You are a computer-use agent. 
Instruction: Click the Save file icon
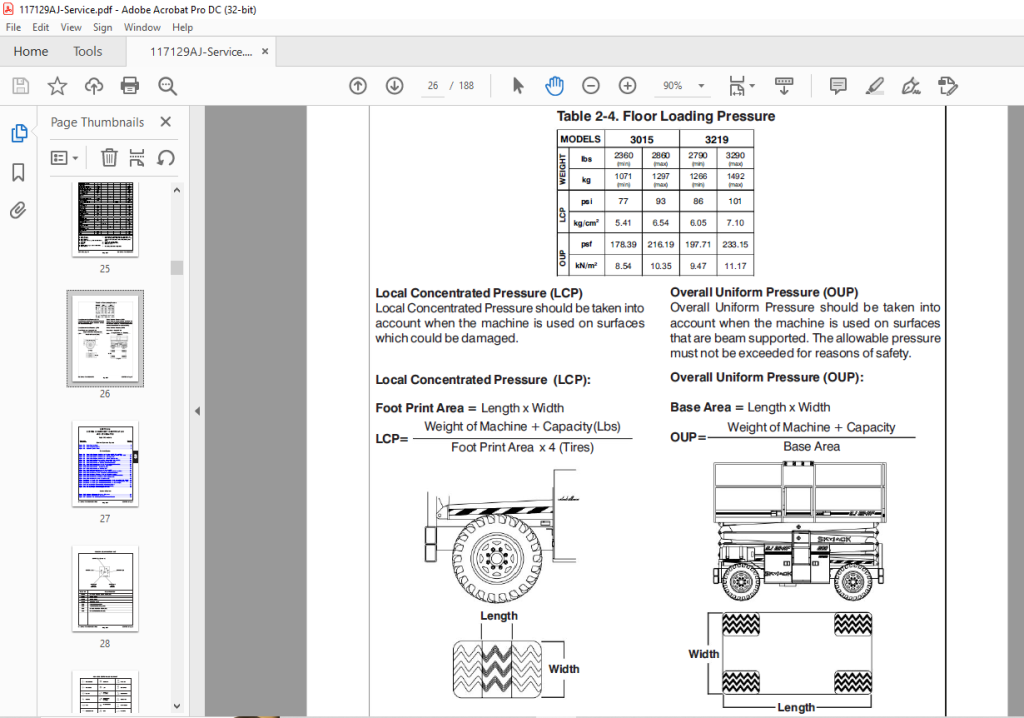[x=20, y=86]
